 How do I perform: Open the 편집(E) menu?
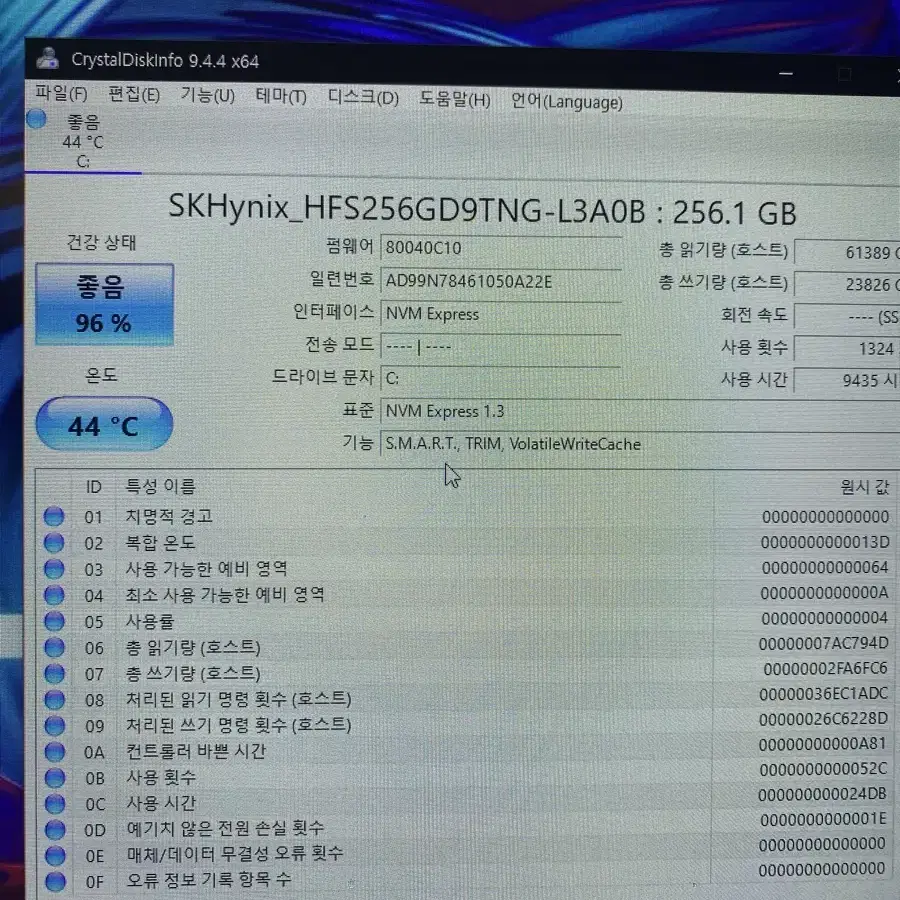pyautogui.click(x=134, y=94)
